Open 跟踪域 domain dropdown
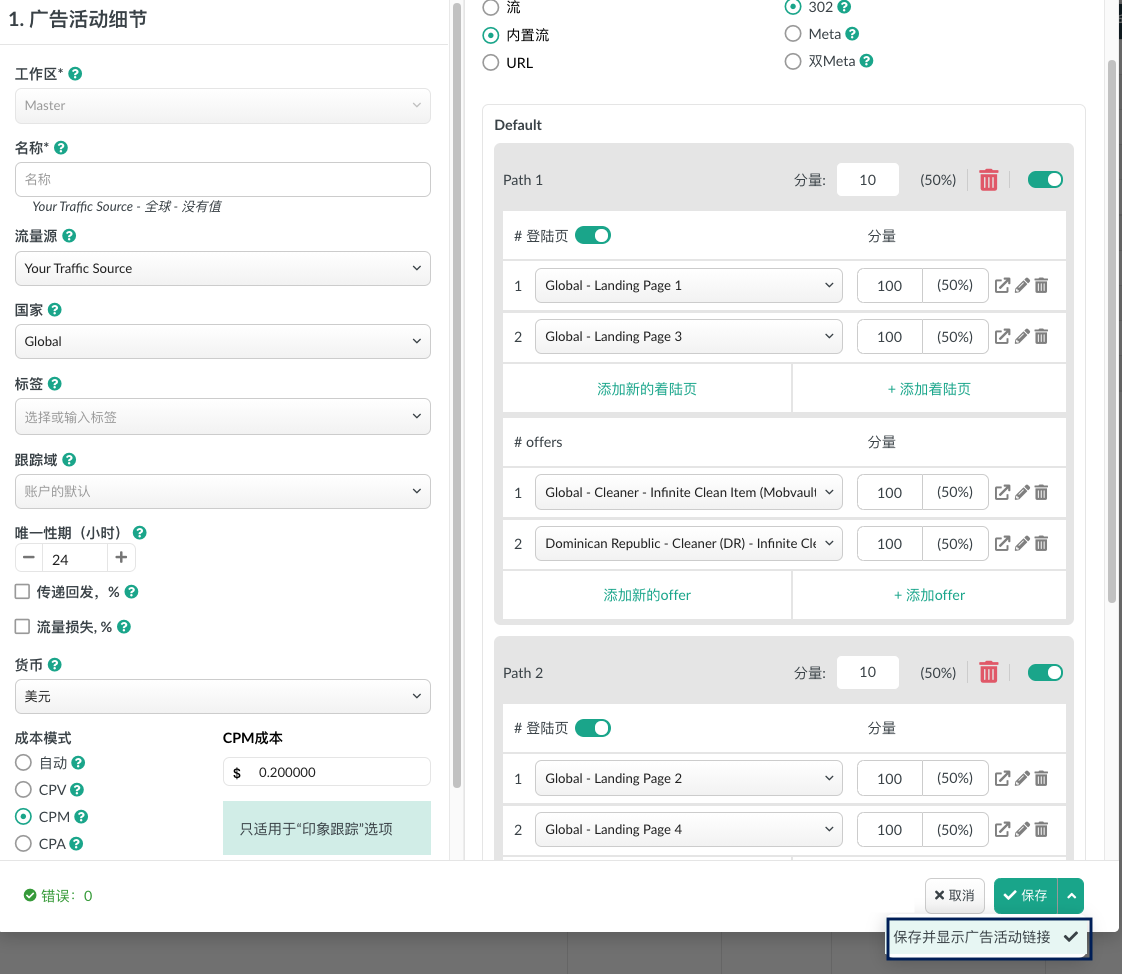This screenshot has width=1122, height=974. [223, 492]
